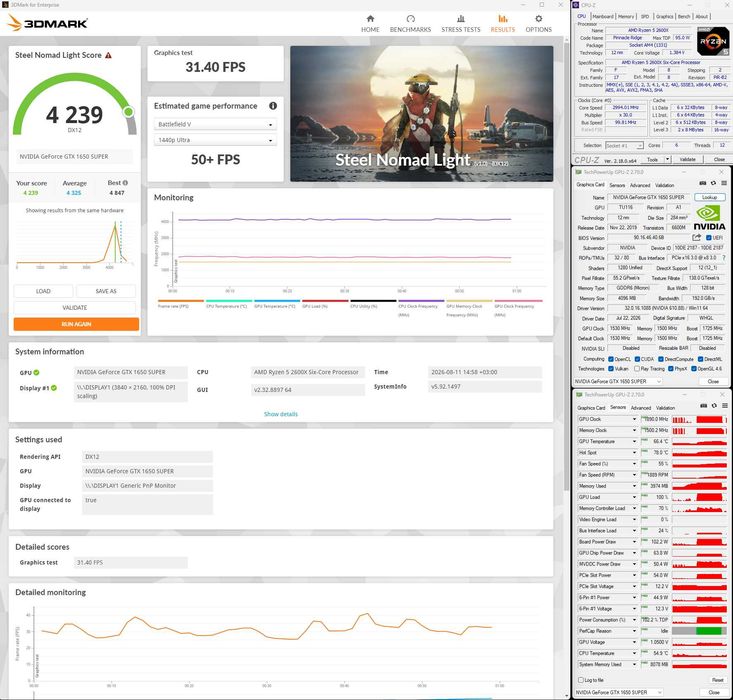Click Show details link
The image size is (733, 700).
click(280, 414)
